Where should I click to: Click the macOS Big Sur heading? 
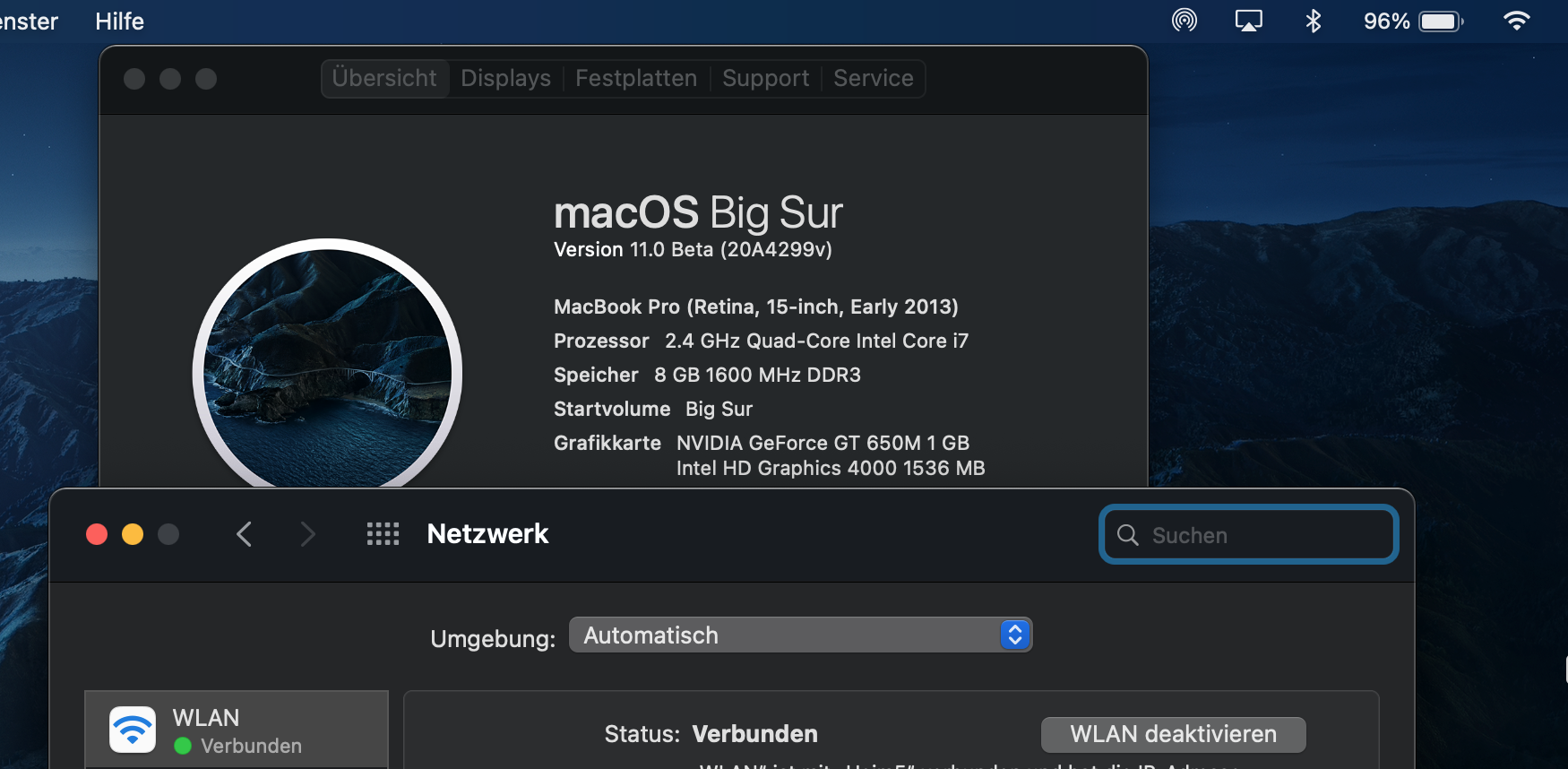[698, 212]
